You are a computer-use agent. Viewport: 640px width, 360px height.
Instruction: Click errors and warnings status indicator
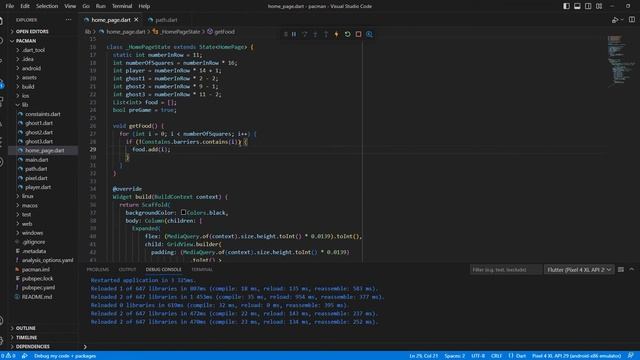click(x=8, y=356)
